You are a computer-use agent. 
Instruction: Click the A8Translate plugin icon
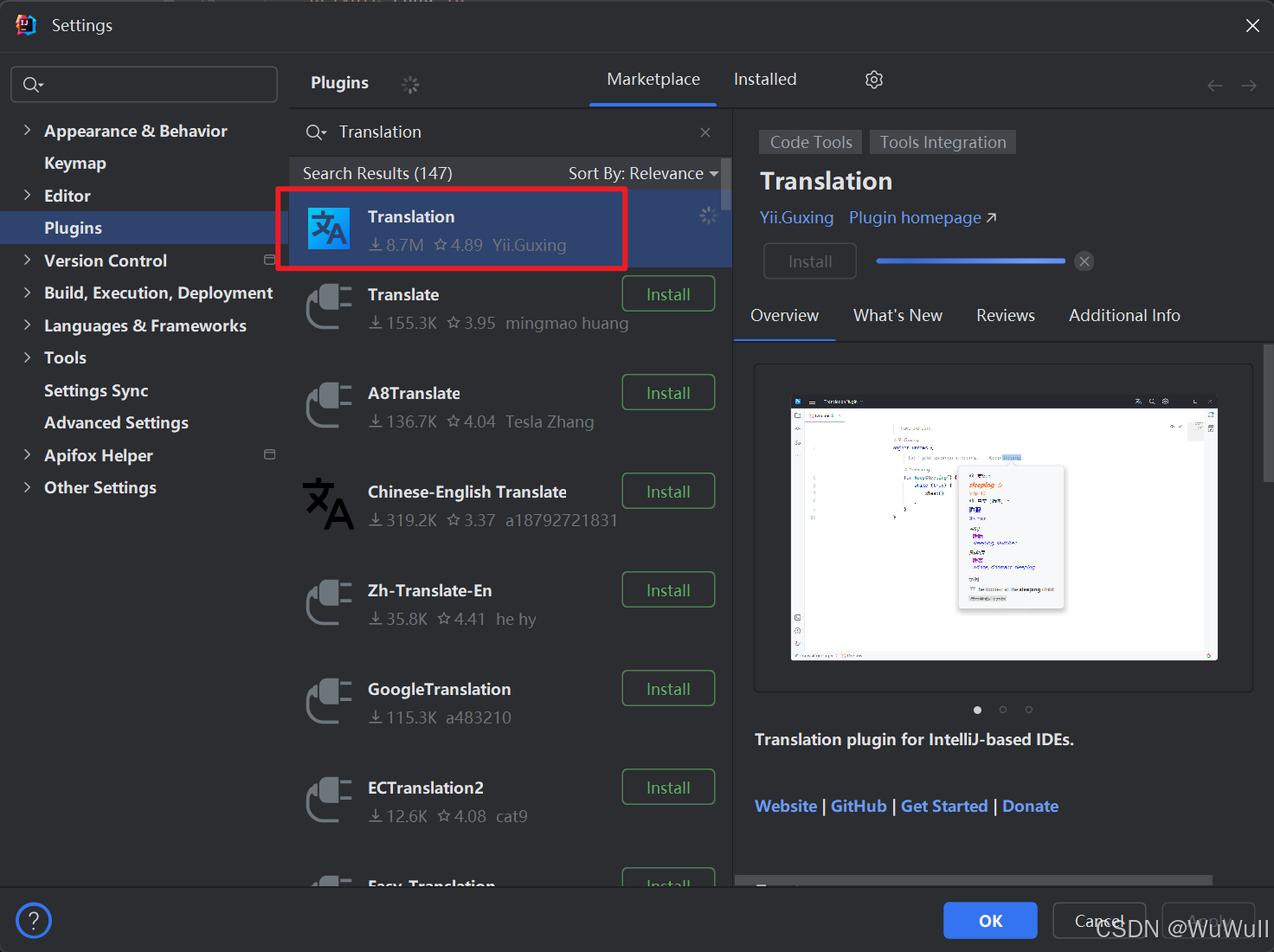[329, 406]
